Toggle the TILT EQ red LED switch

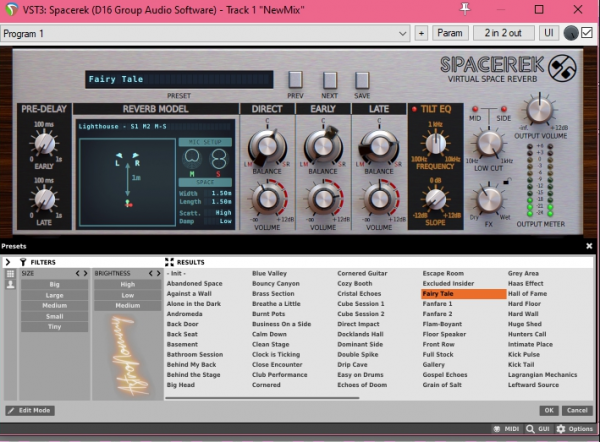[414, 109]
